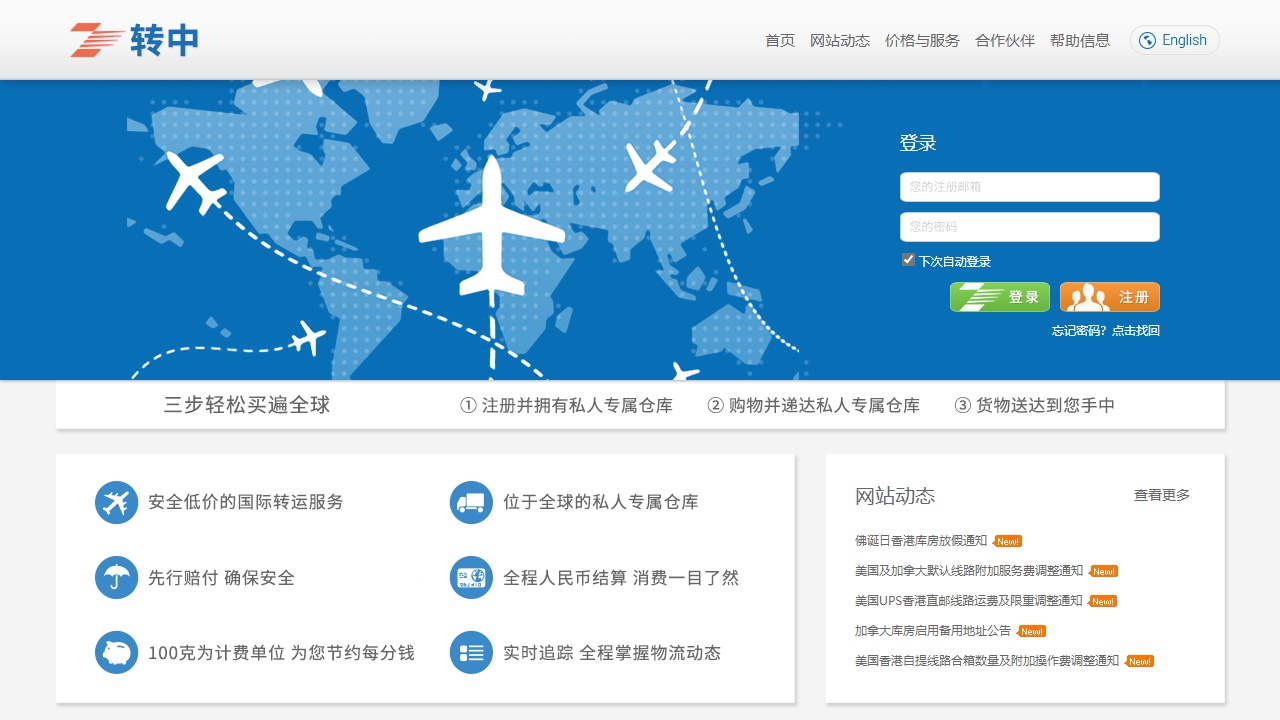Click the 您的密码 password field

tap(1030, 227)
